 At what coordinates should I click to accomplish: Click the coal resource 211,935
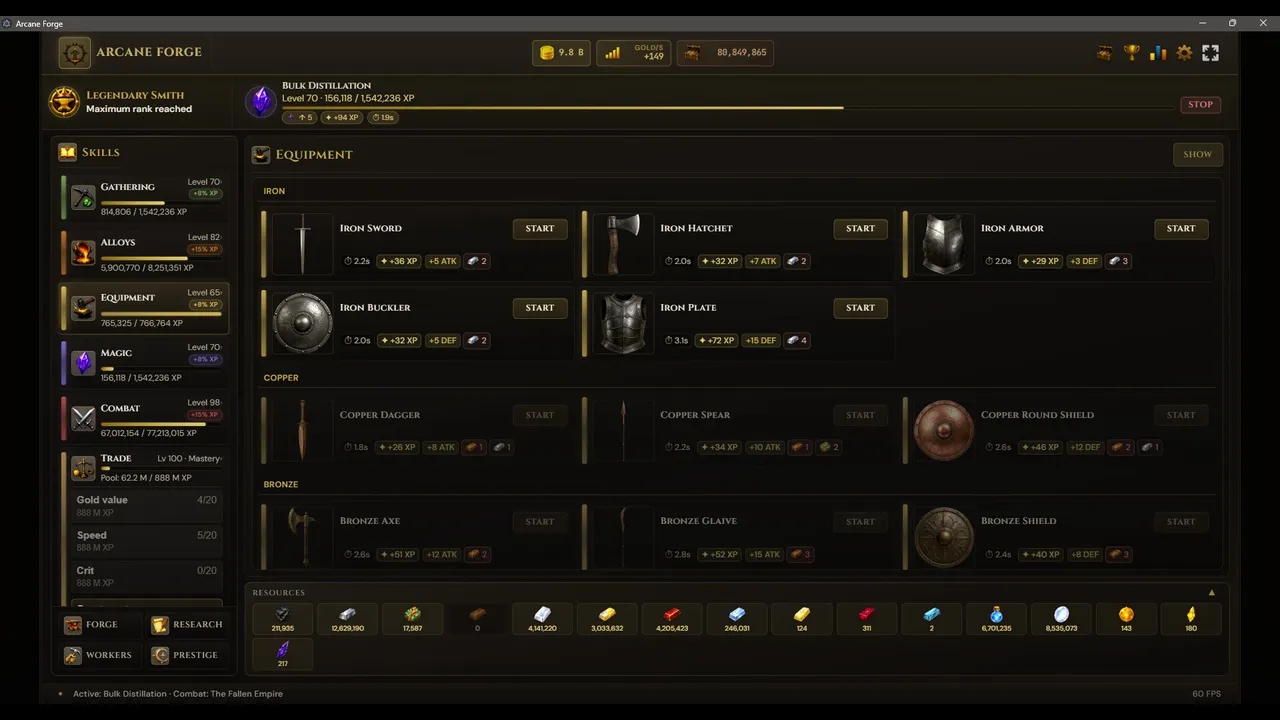(x=282, y=619)
